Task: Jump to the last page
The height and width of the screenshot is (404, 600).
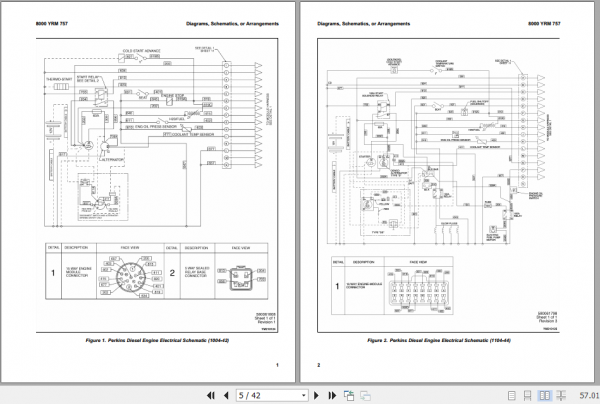Action: [332, 395]
